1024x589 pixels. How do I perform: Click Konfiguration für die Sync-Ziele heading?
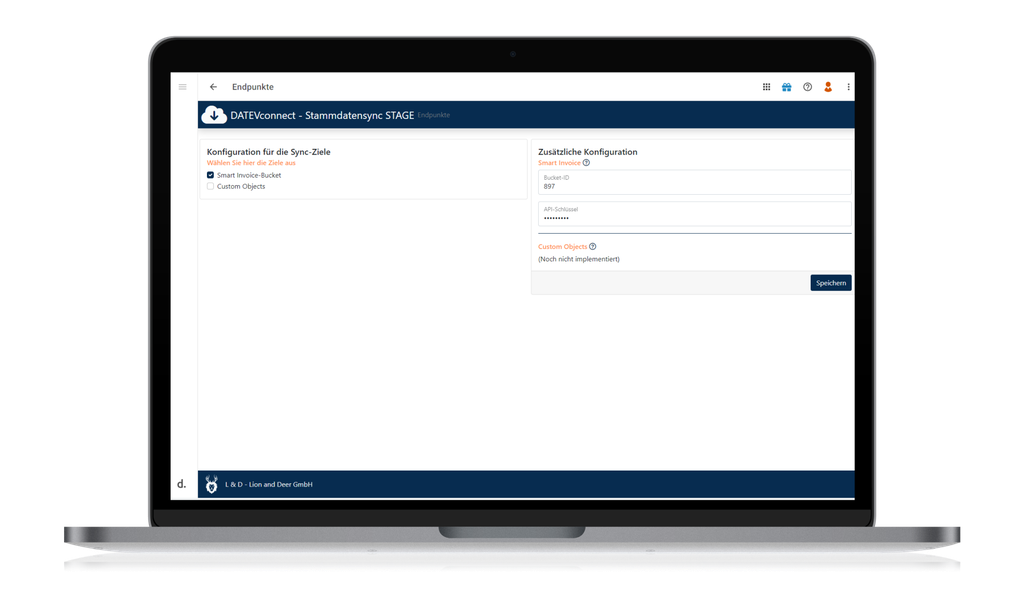(x=268, y=151)
